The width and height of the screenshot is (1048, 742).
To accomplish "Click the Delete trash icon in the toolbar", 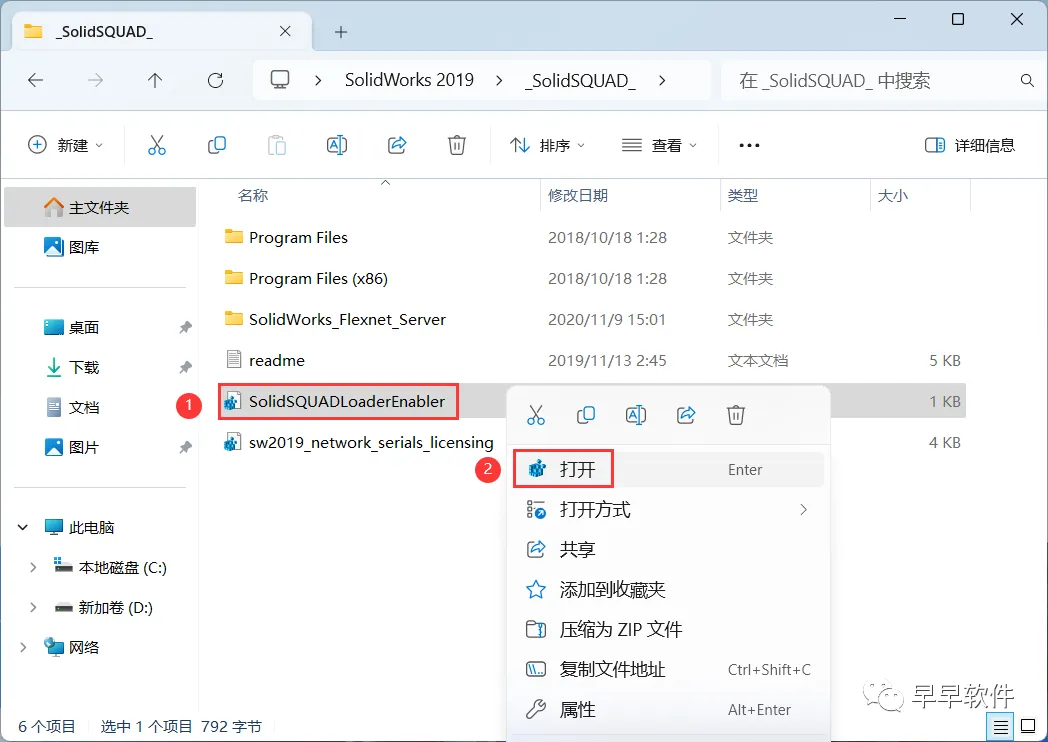I will pos(456,145).
